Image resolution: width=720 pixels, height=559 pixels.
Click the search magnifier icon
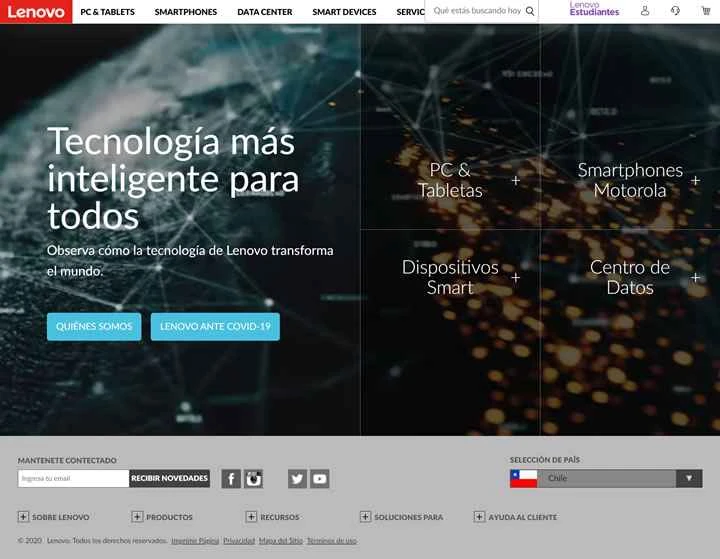[x=530, y=12]
